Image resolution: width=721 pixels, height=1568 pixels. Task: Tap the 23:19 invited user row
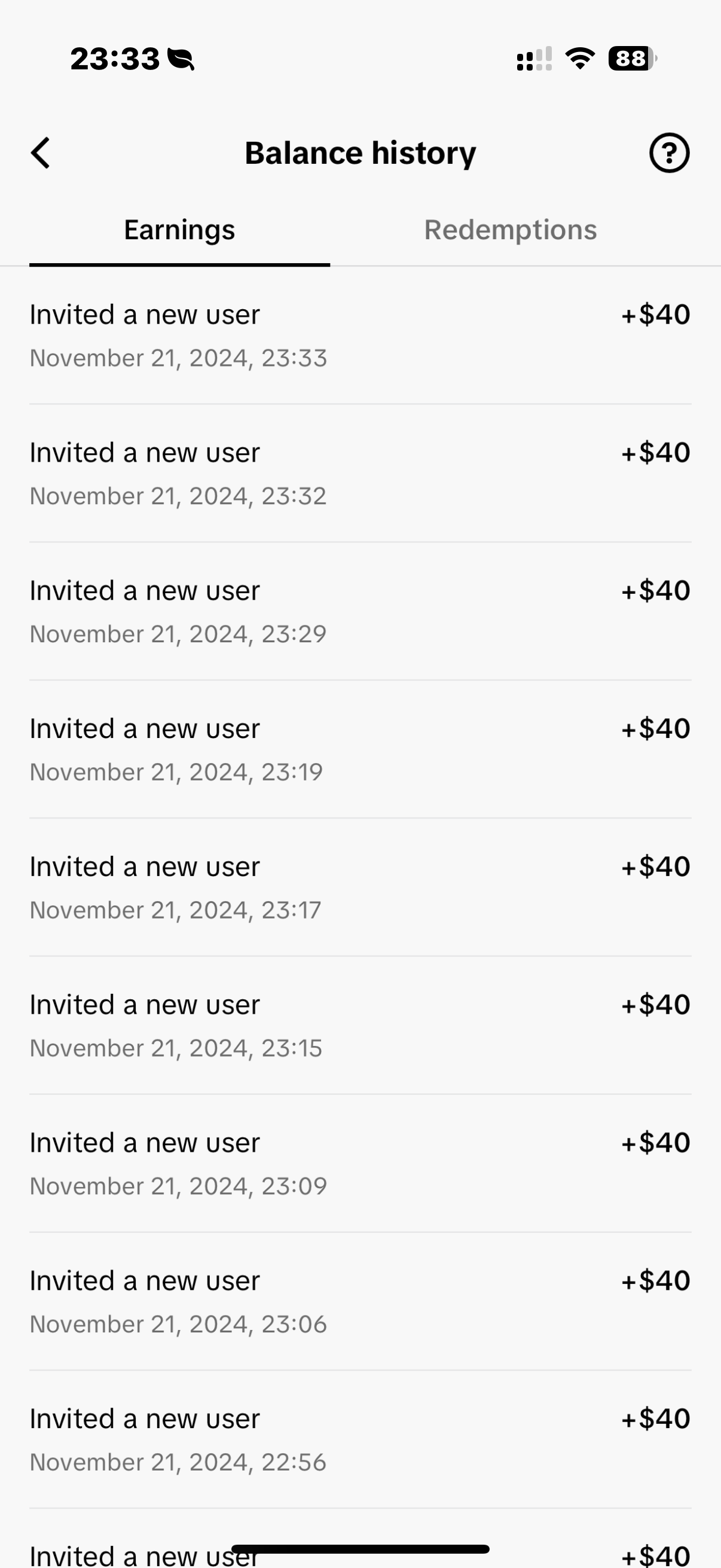(360, 749)
